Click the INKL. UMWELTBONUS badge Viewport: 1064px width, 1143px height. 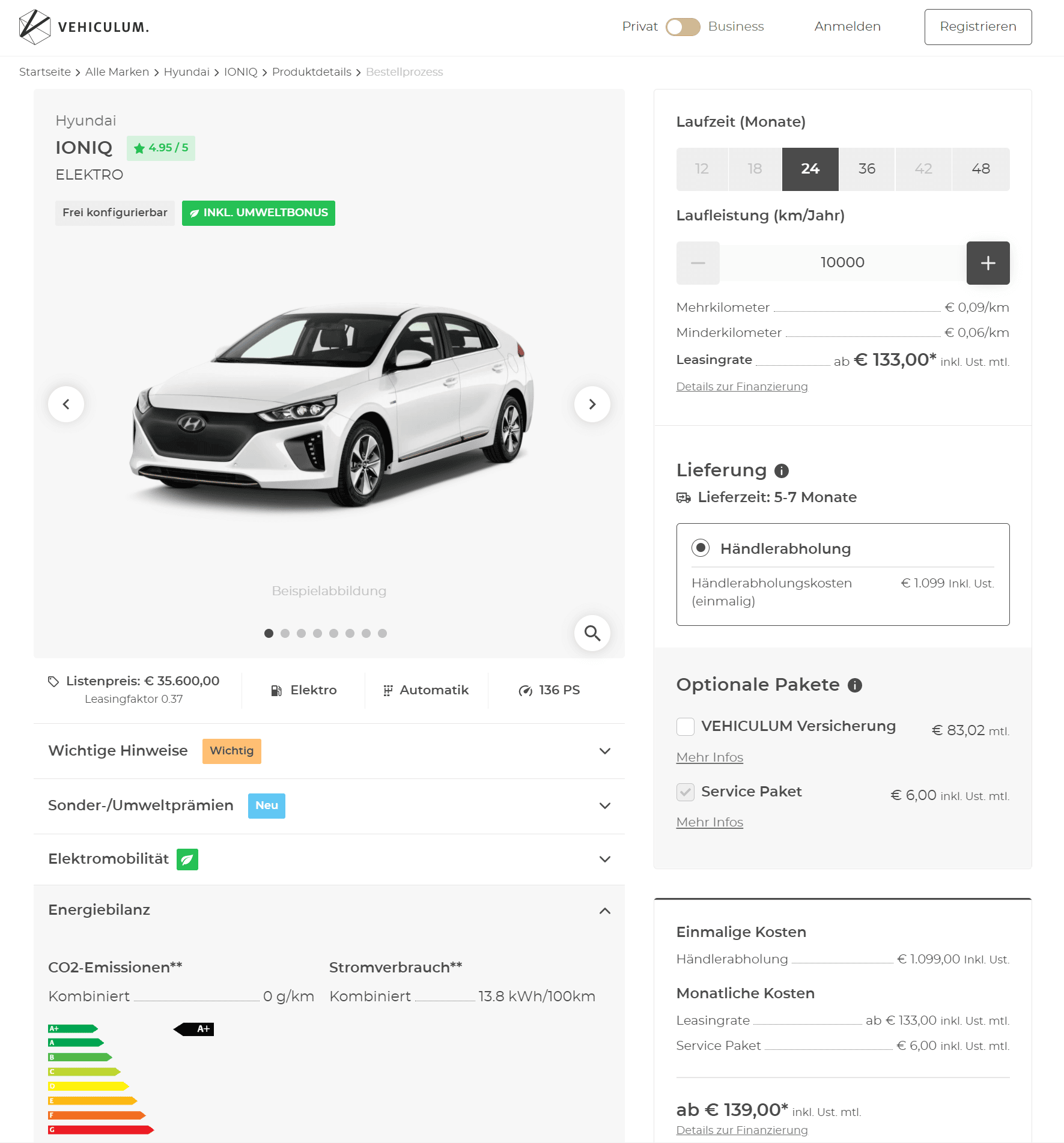[258, 213]
